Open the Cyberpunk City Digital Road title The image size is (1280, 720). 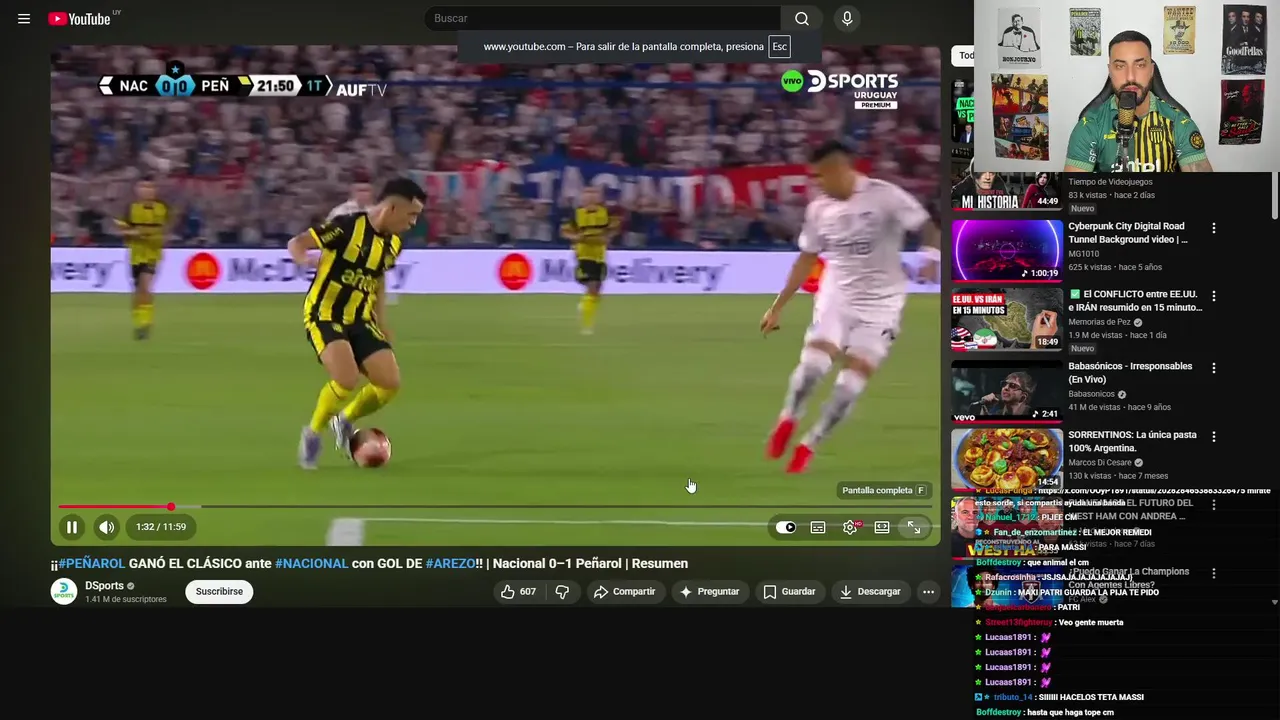click(1127, 233)
